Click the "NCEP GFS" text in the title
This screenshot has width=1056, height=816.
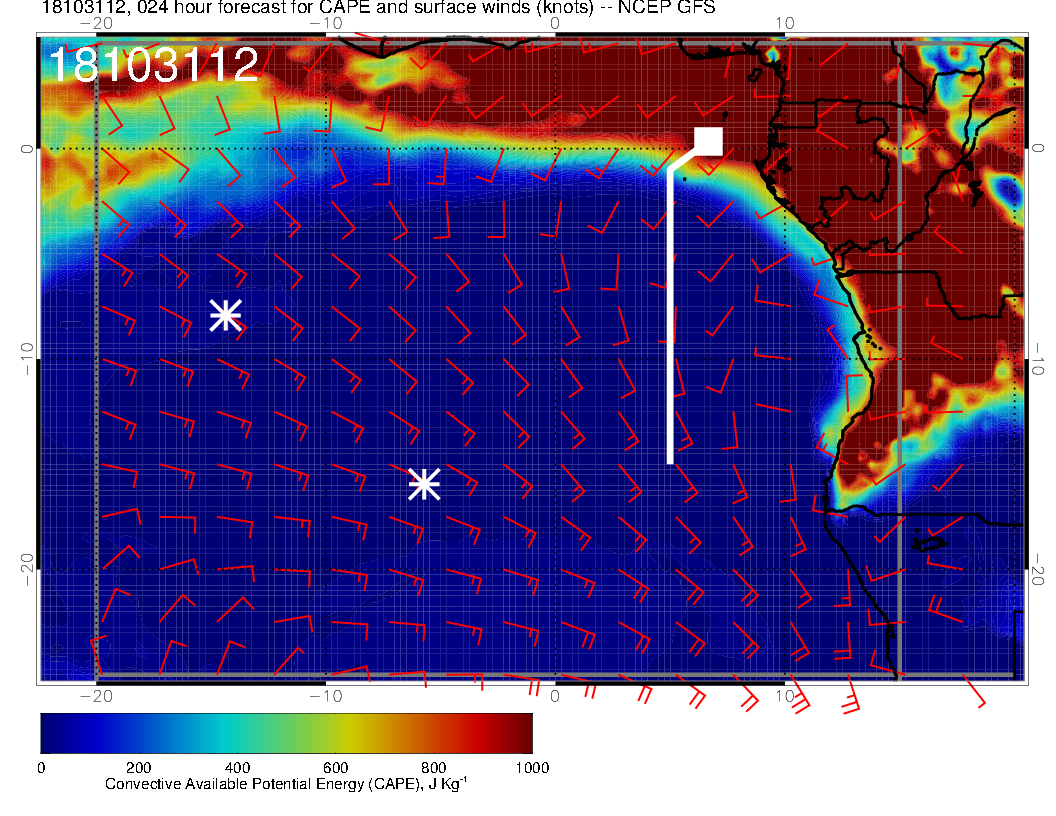point(666,8)
